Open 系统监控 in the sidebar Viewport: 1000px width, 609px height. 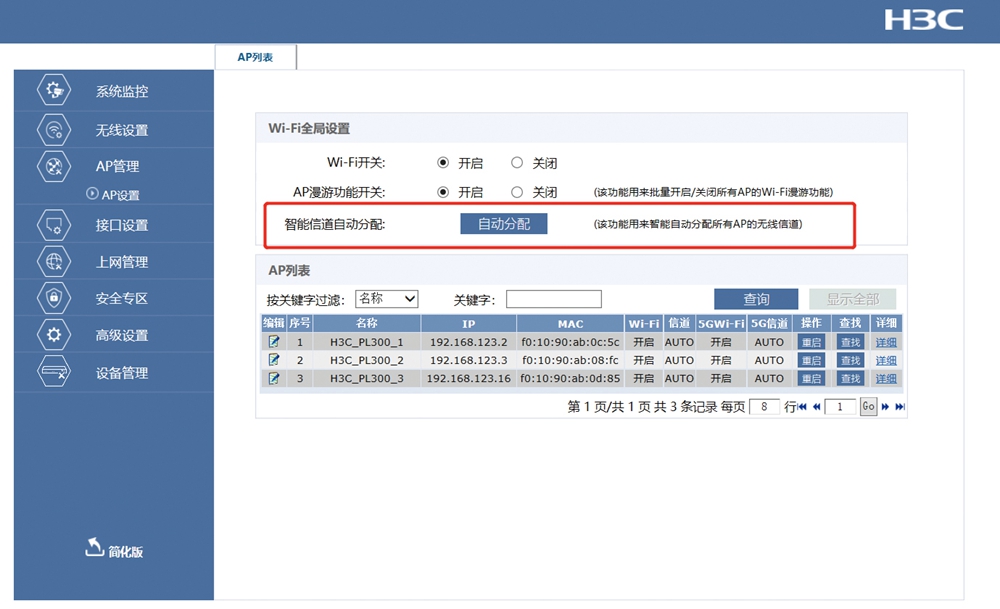121,92
